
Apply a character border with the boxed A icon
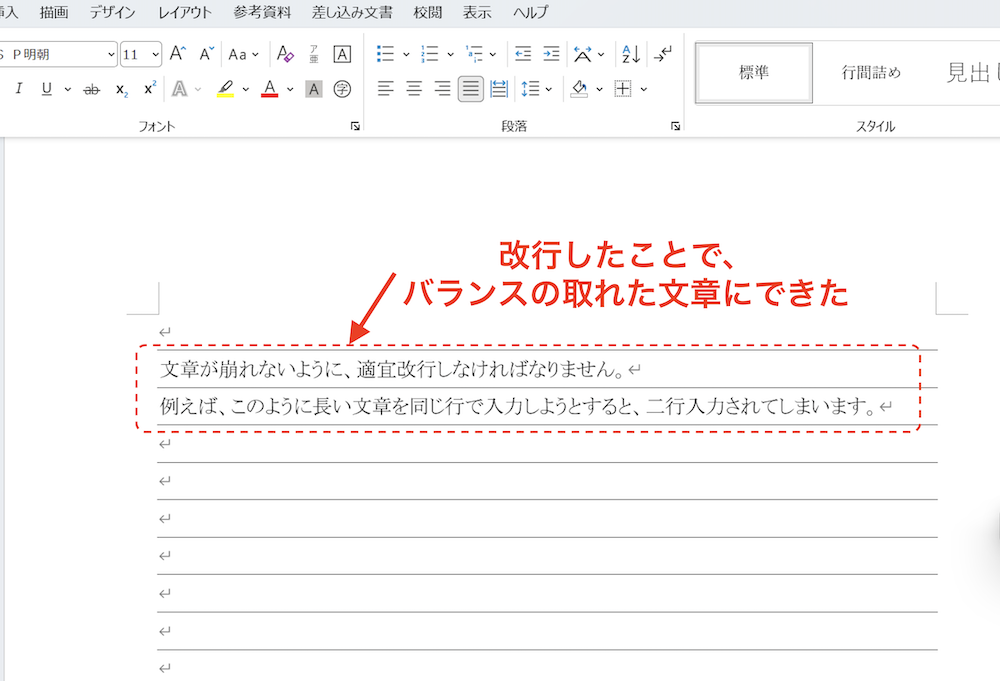point(342,54)
